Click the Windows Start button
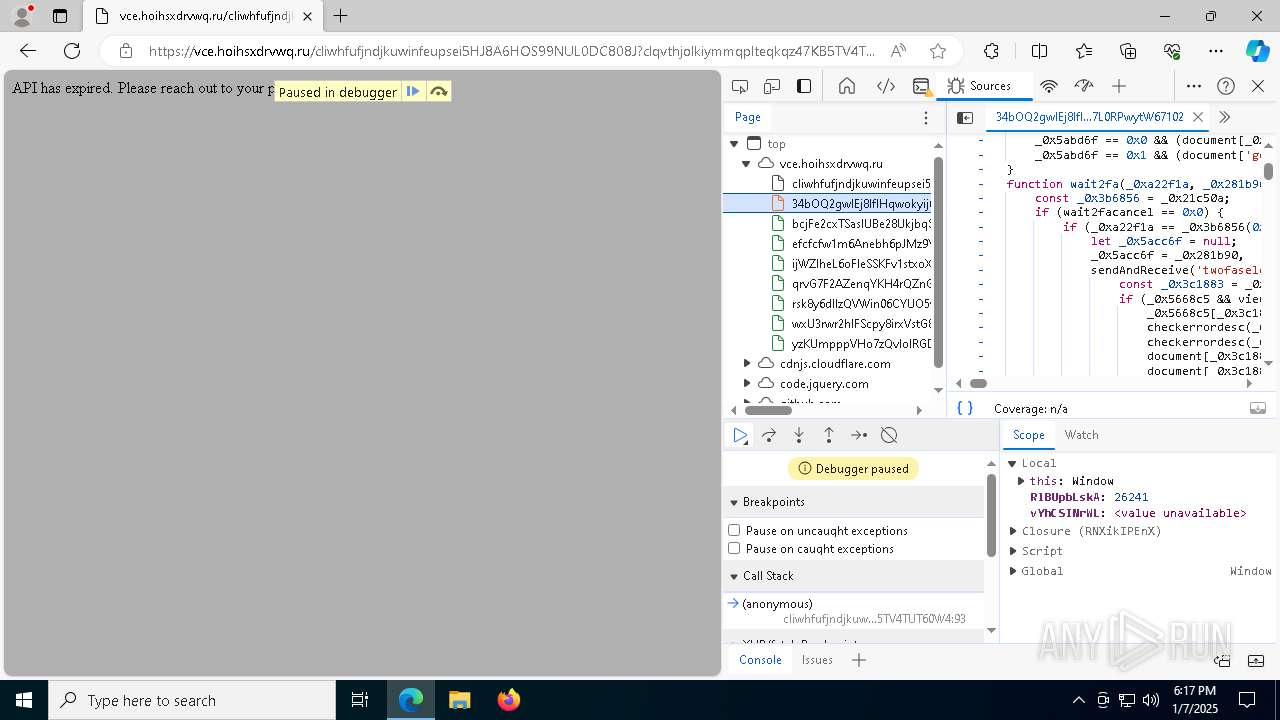The width and height of the screenshot is (1280, 720). [24, 700]
